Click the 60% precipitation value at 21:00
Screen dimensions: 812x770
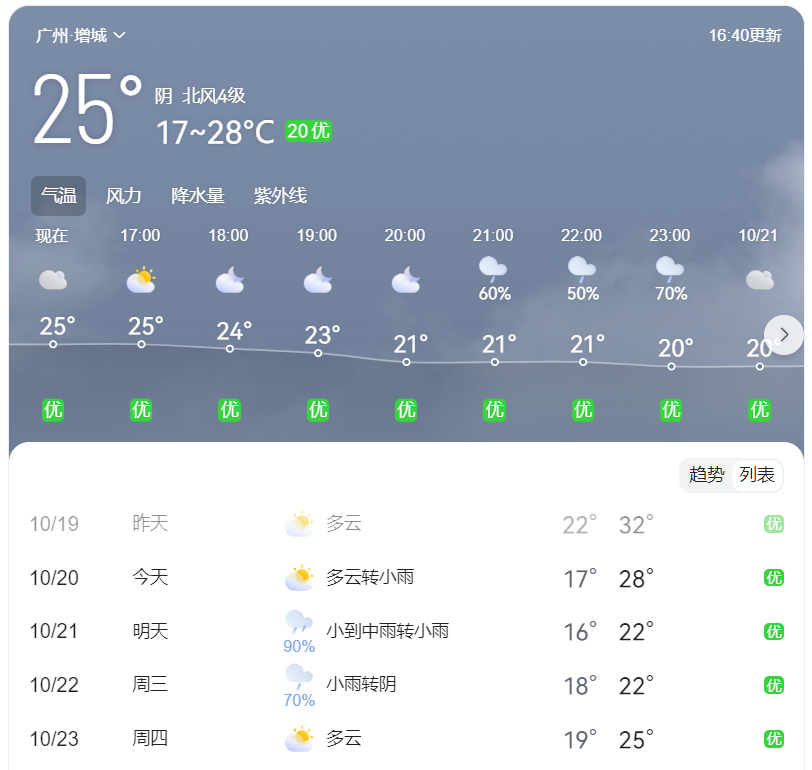(495, 294)
